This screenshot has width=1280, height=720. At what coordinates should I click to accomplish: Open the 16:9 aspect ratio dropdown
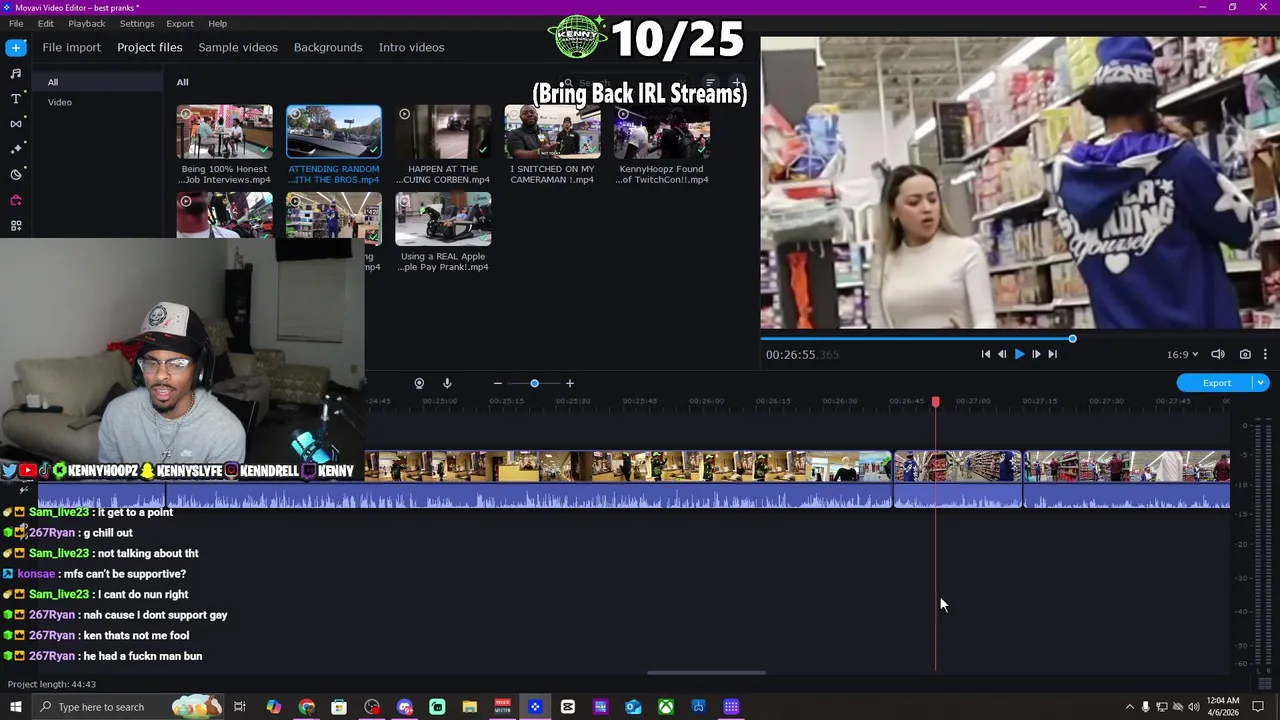[1182, 354]
